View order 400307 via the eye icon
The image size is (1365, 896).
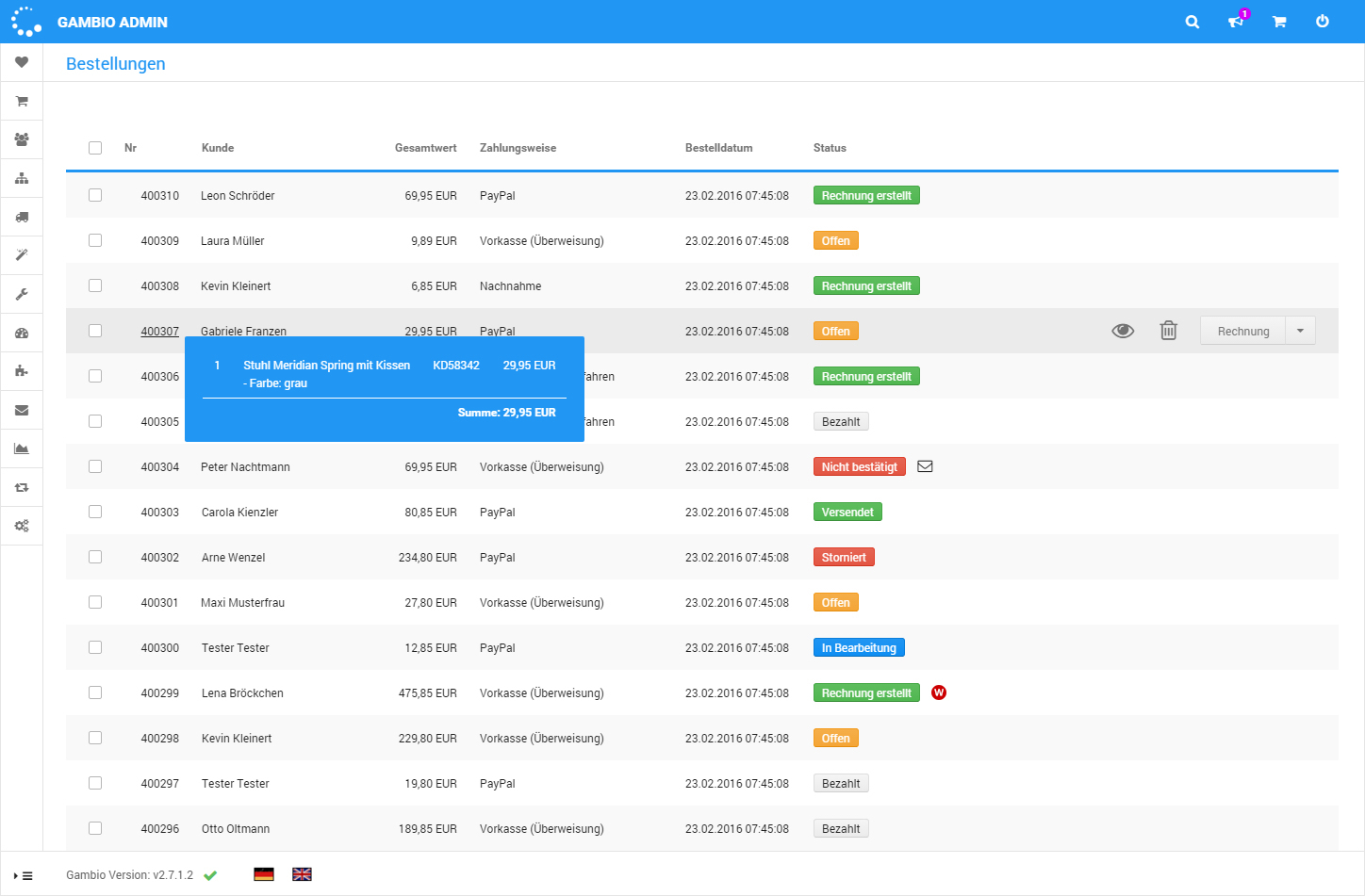(1122, 331)
